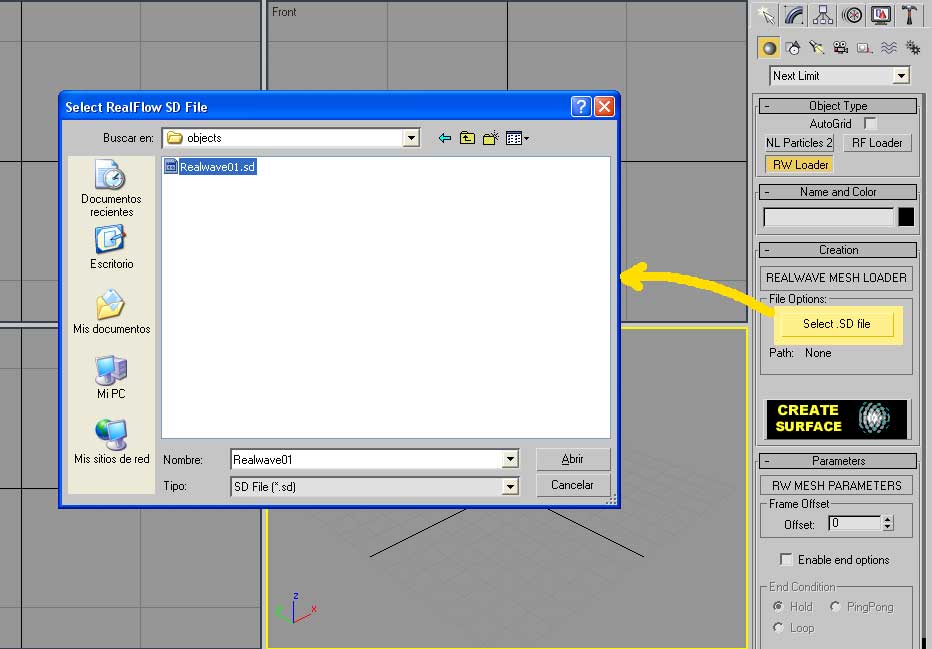Open the Hierarchy panel tab
Image resolution: width=932 pixels, height=649 pixels.
[x=823, y=15]
